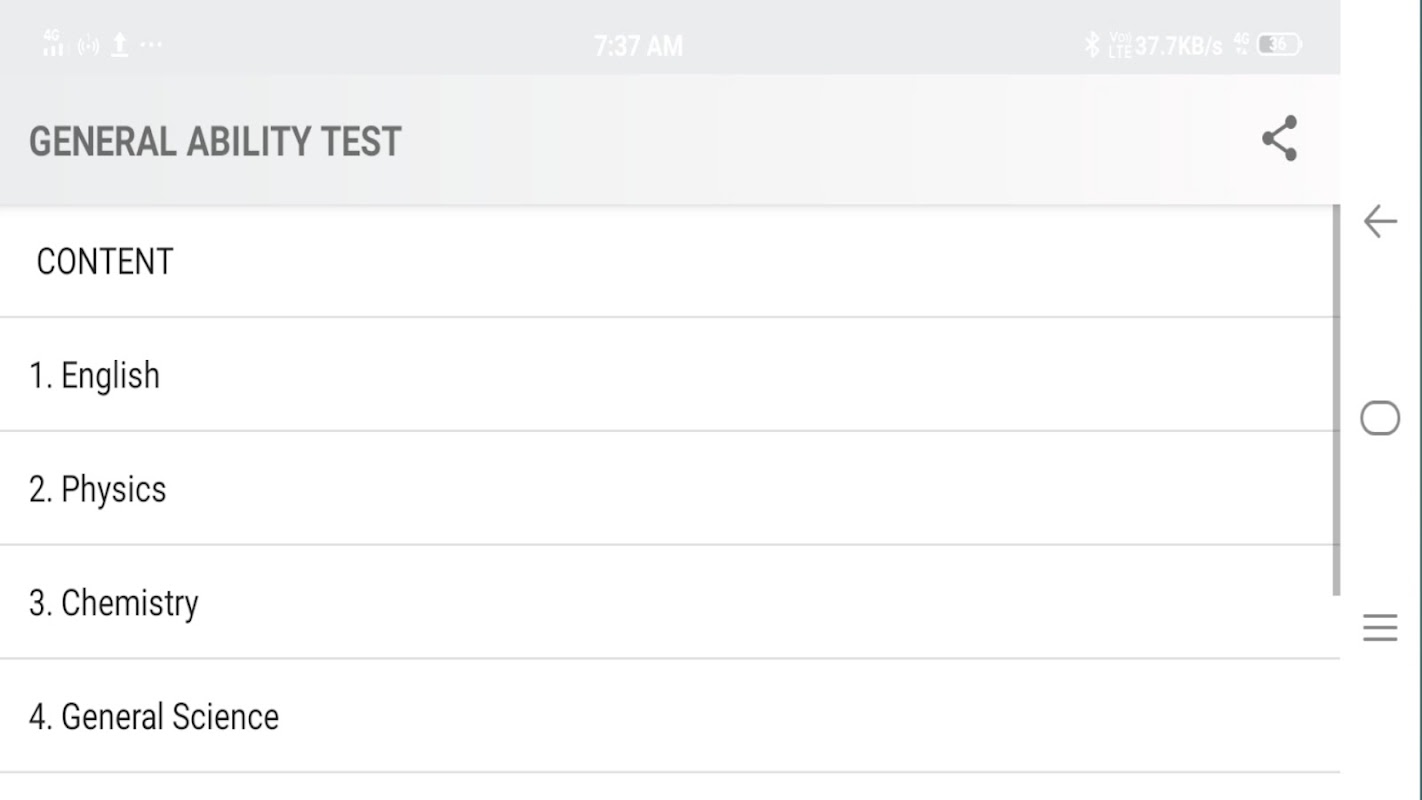Click the upload arrow status icon
Viewport: 1422px width, 800px height.
(x=119, y=45)
